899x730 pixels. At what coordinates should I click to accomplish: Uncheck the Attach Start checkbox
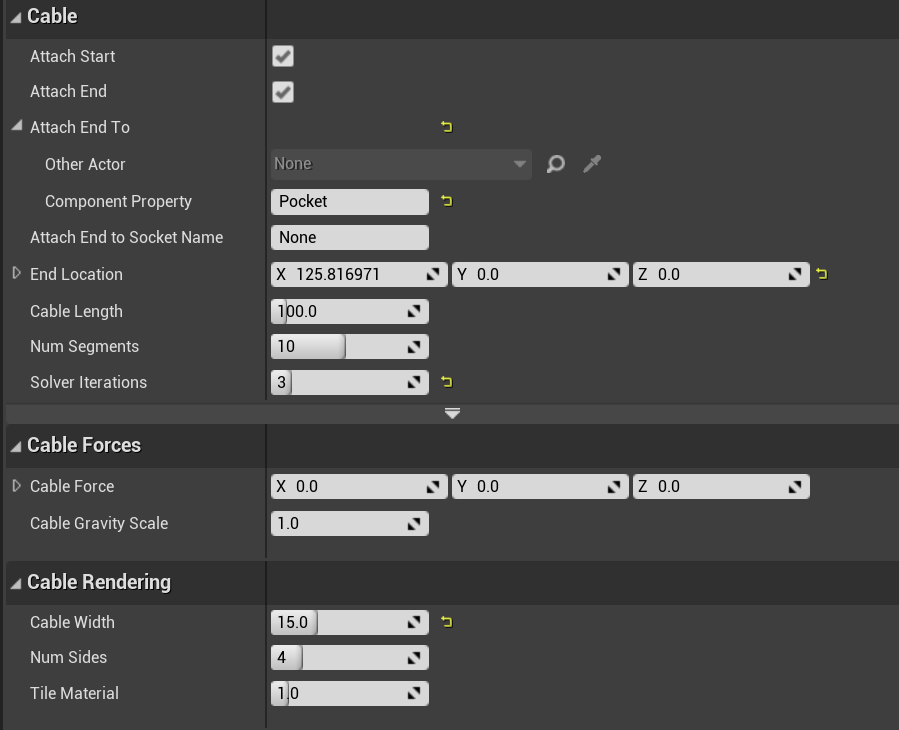point(283,56)
